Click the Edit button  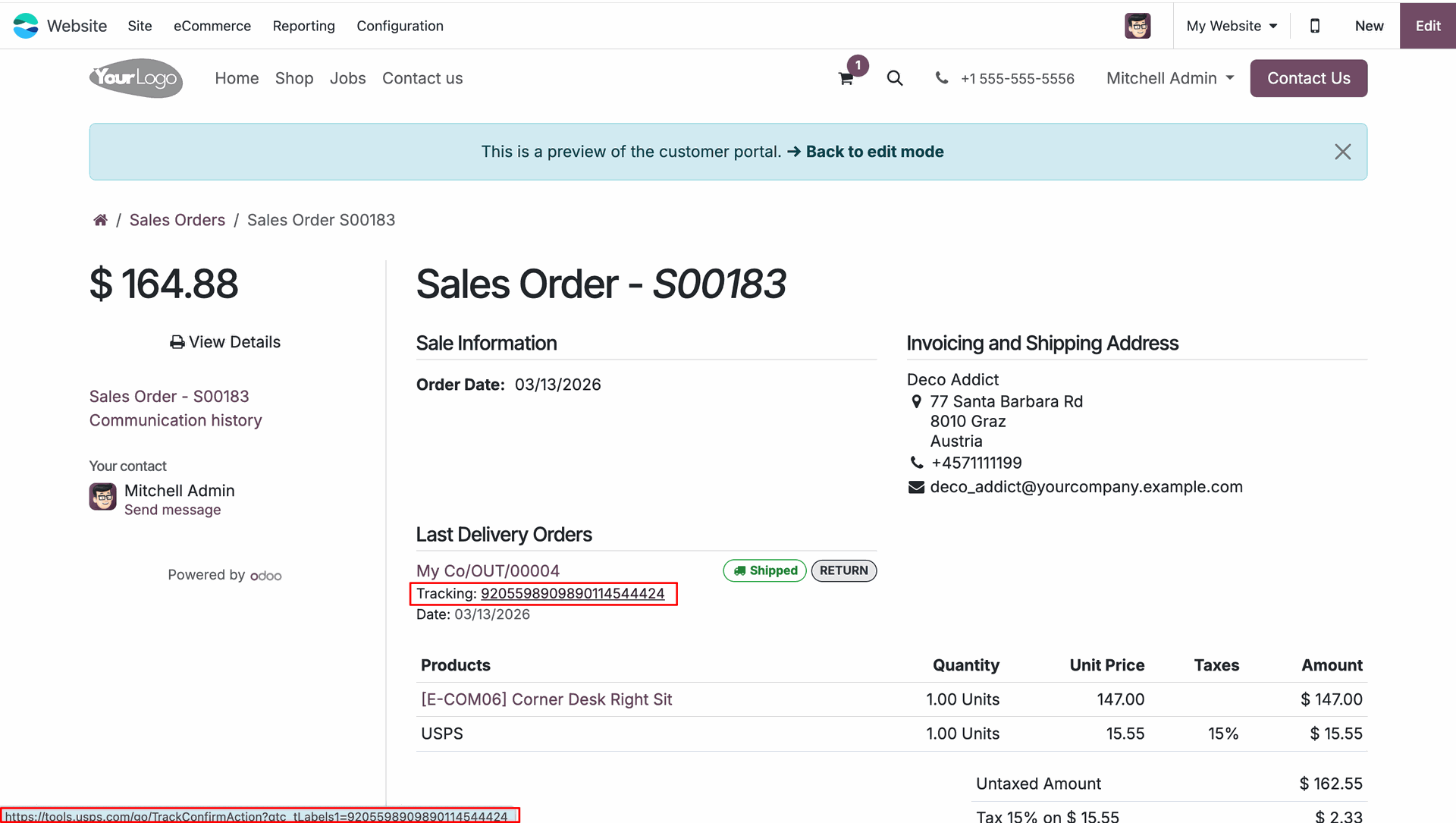click(x=1428, y=26)
